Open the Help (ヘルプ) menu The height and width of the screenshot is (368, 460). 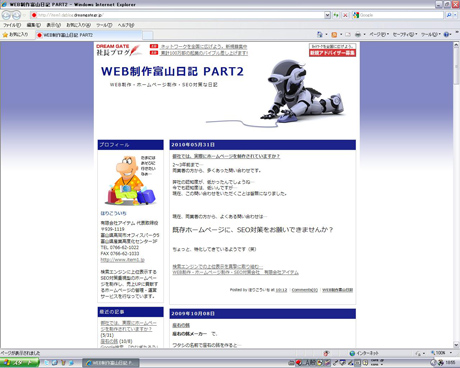tap(126, 25)
